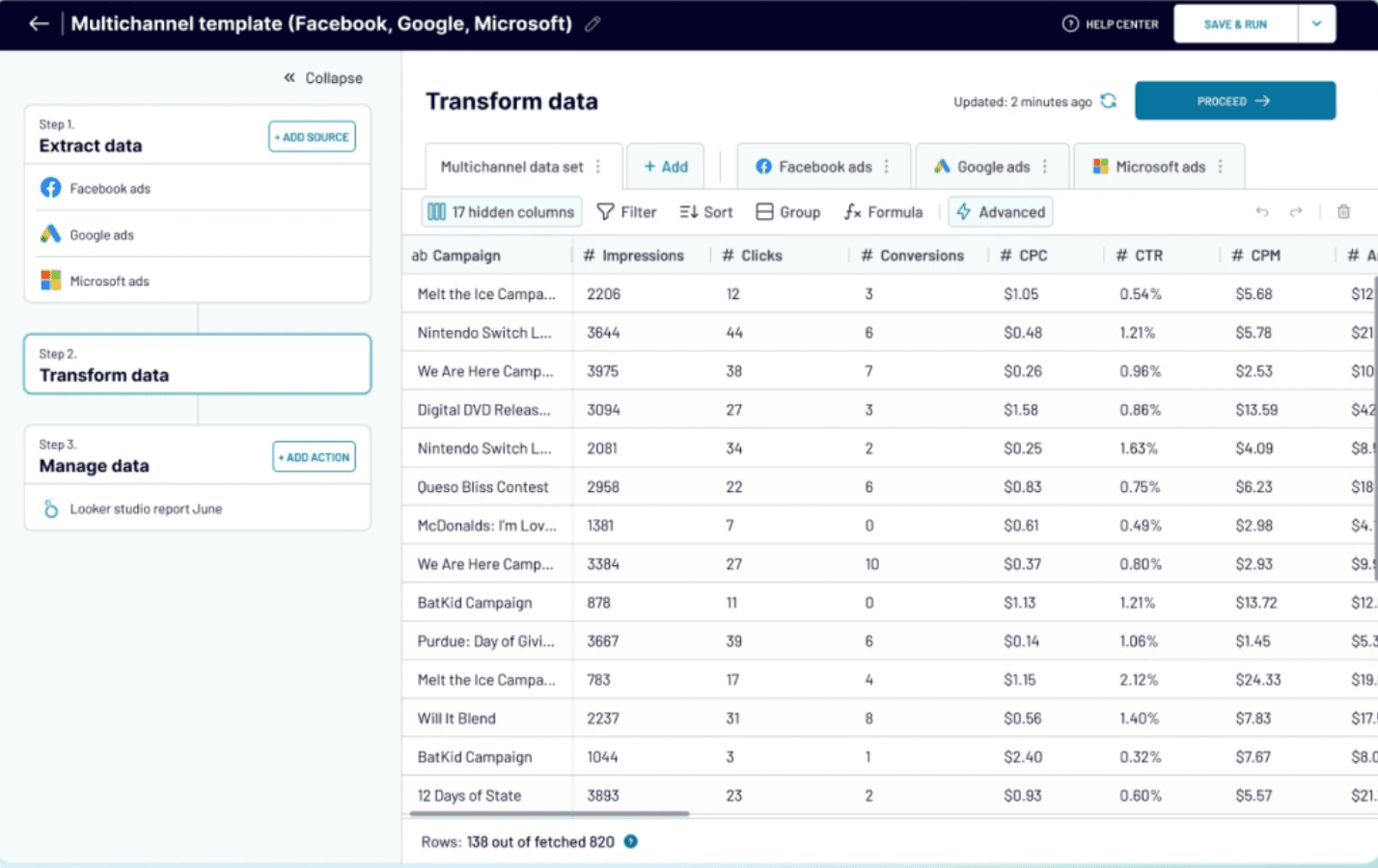
Task: Click the undo arrow icon
Action: pos(1261,212)
